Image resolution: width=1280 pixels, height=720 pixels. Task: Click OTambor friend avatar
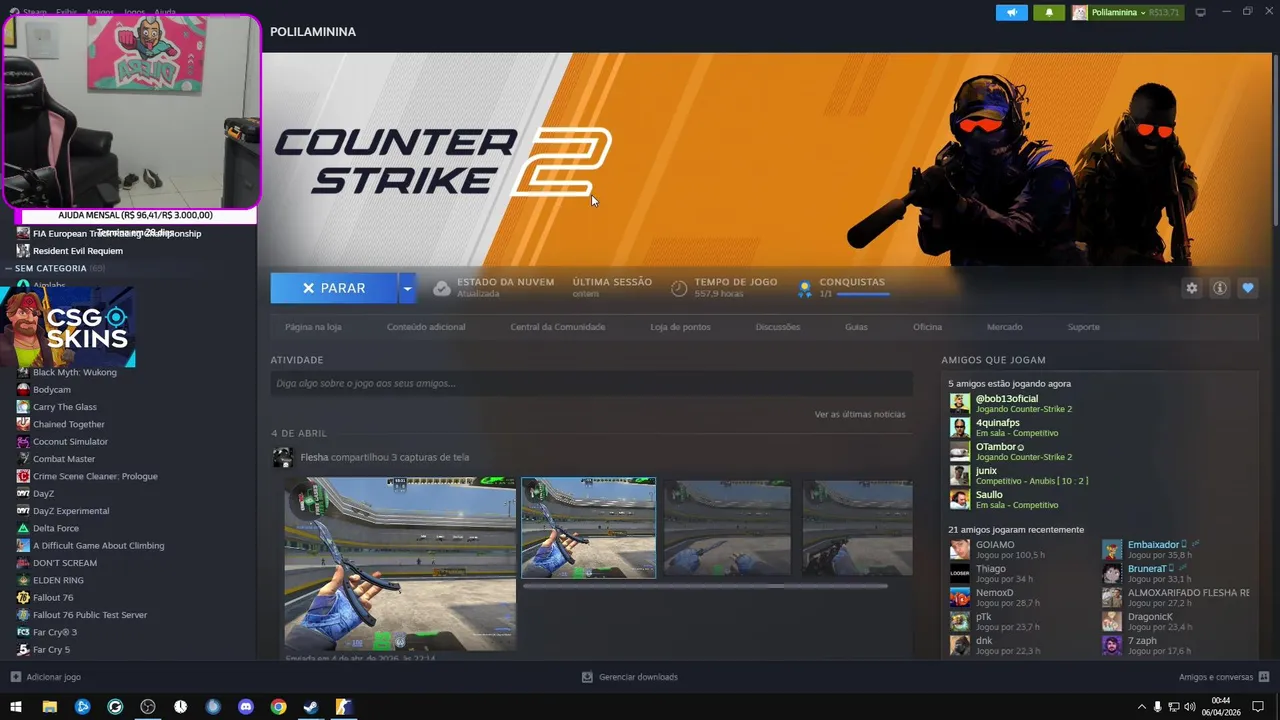(x=960, y=451)
